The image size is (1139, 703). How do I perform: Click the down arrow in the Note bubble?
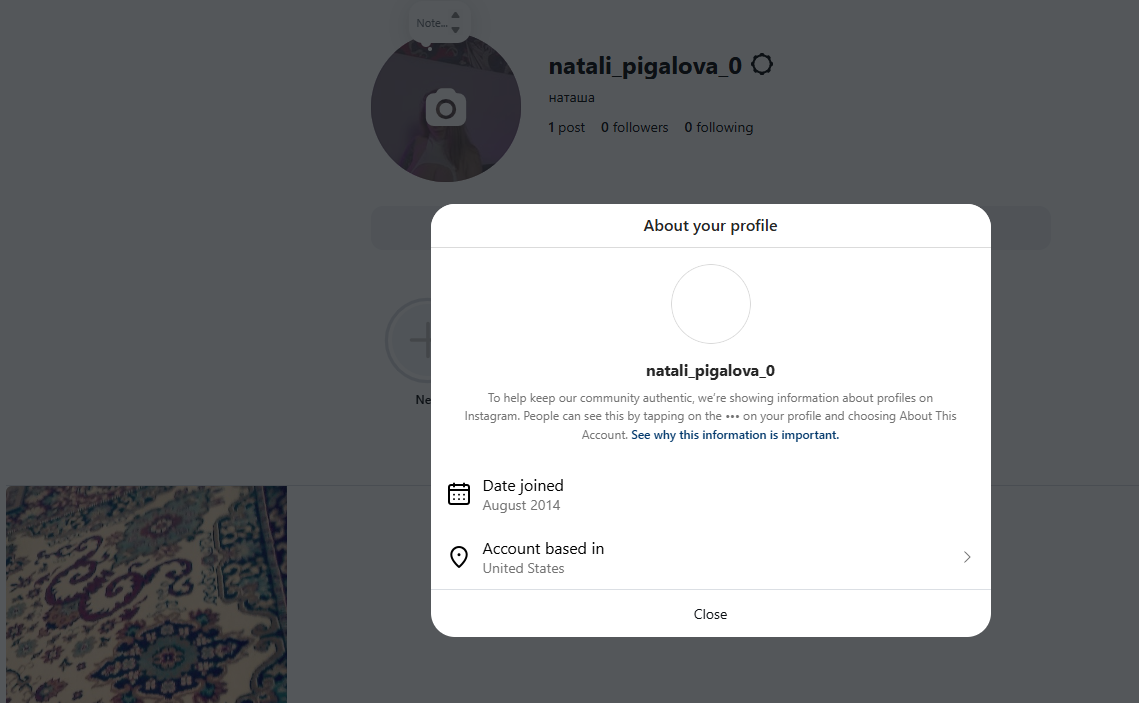(x=455, y=30)
